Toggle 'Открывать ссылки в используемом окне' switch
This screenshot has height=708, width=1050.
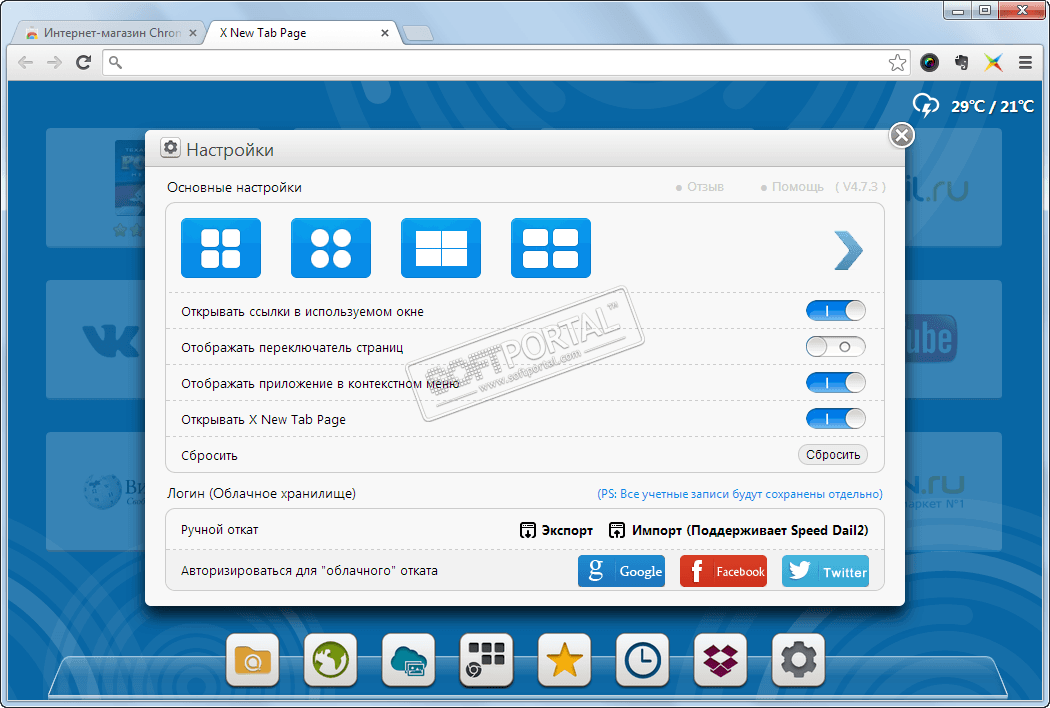[836, 311]
